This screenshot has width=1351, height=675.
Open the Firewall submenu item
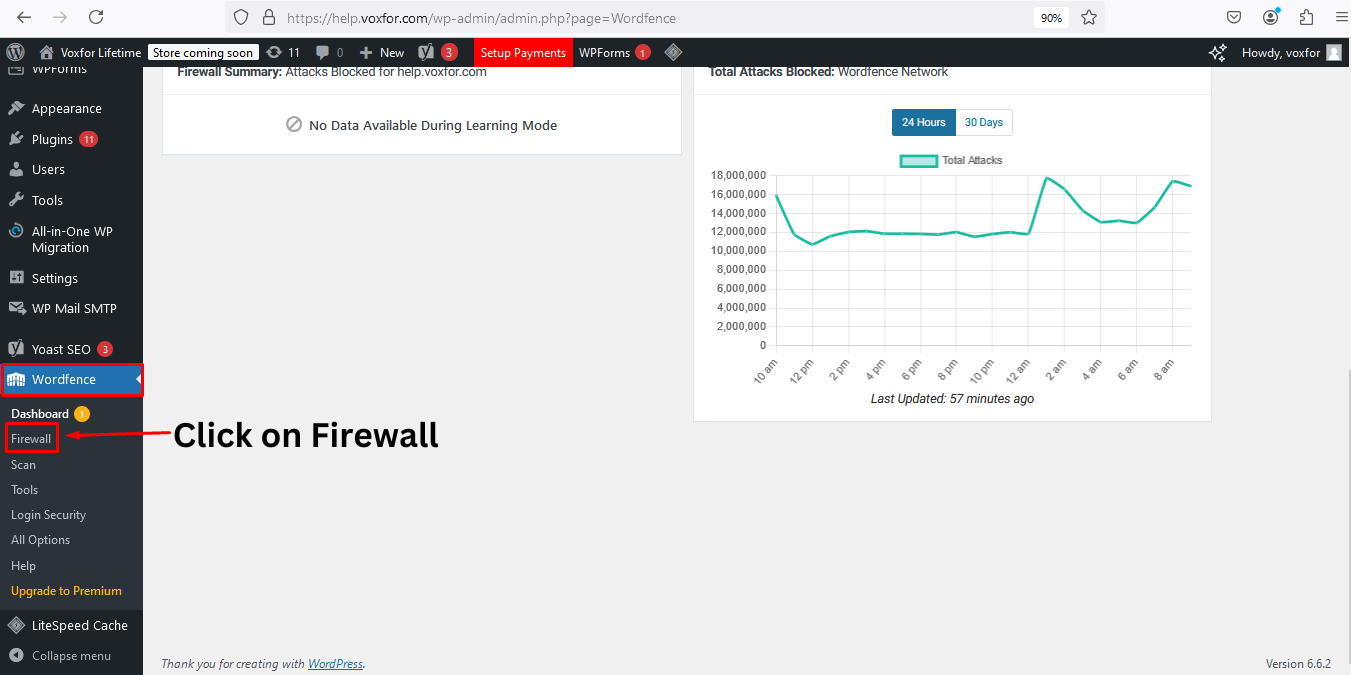tap(31, 438)
